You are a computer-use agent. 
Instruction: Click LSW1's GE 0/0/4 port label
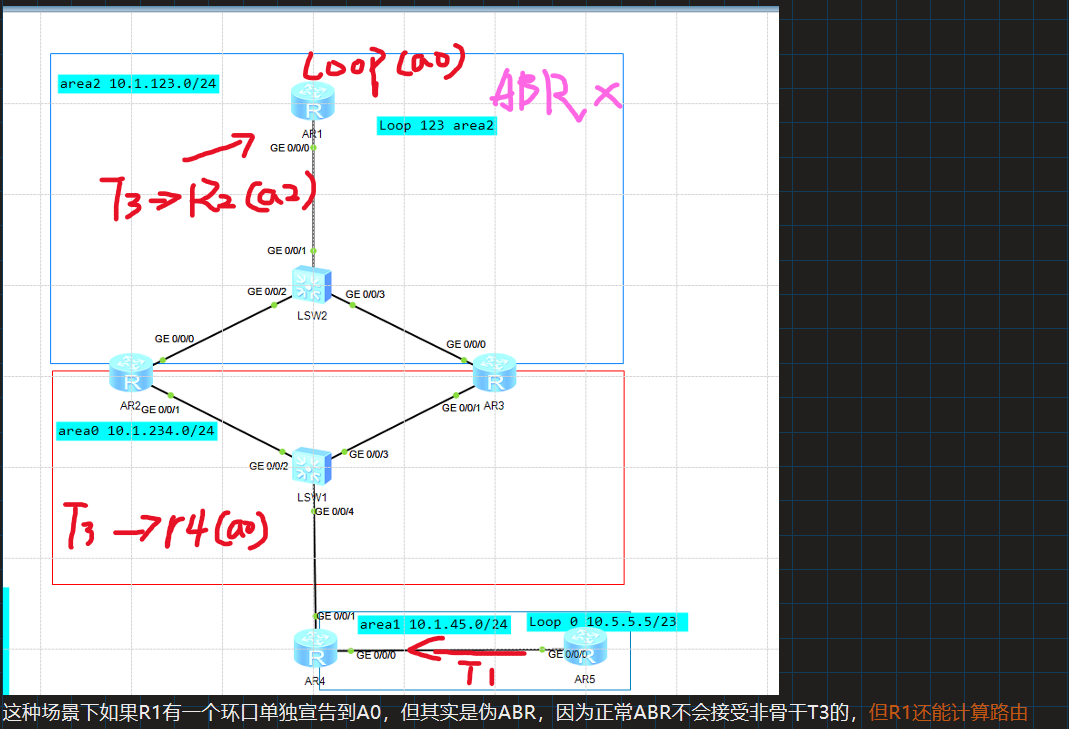tap(334, 511)
